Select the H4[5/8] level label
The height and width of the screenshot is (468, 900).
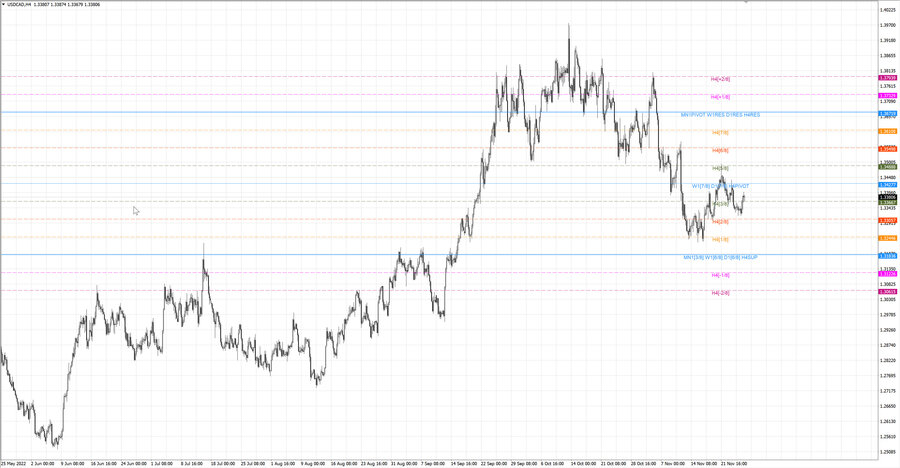[720, 168]
